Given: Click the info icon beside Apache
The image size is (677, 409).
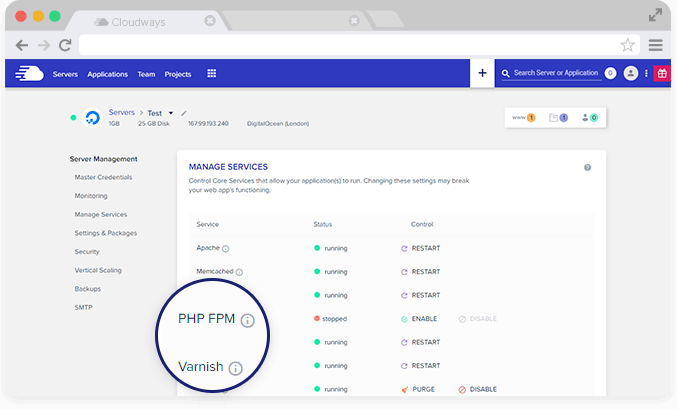Looking at the screenshot, I should (x=226, y=249).
